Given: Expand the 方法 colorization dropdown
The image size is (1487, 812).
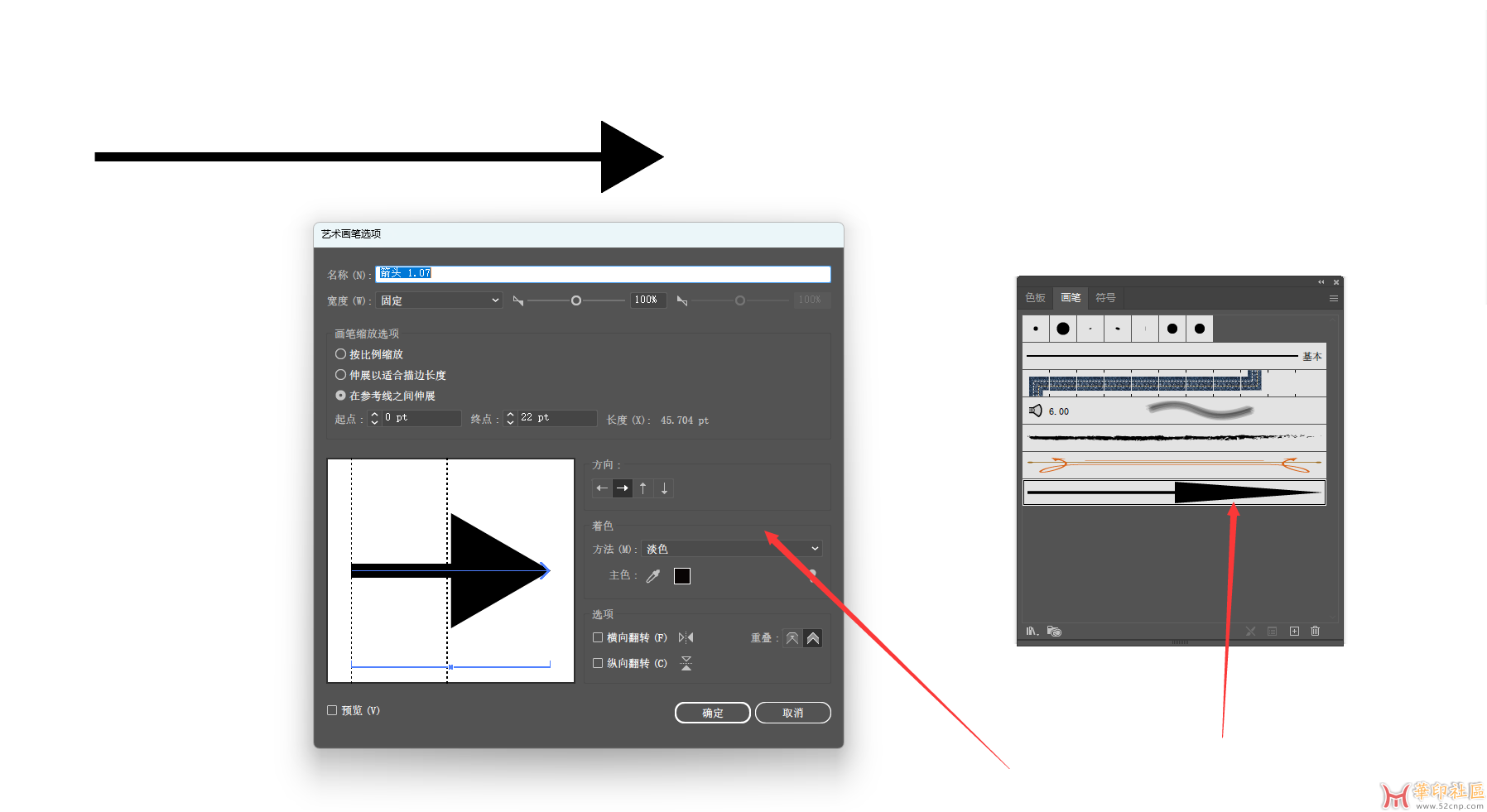Looking at the screenshot, I should click(732, 549).
